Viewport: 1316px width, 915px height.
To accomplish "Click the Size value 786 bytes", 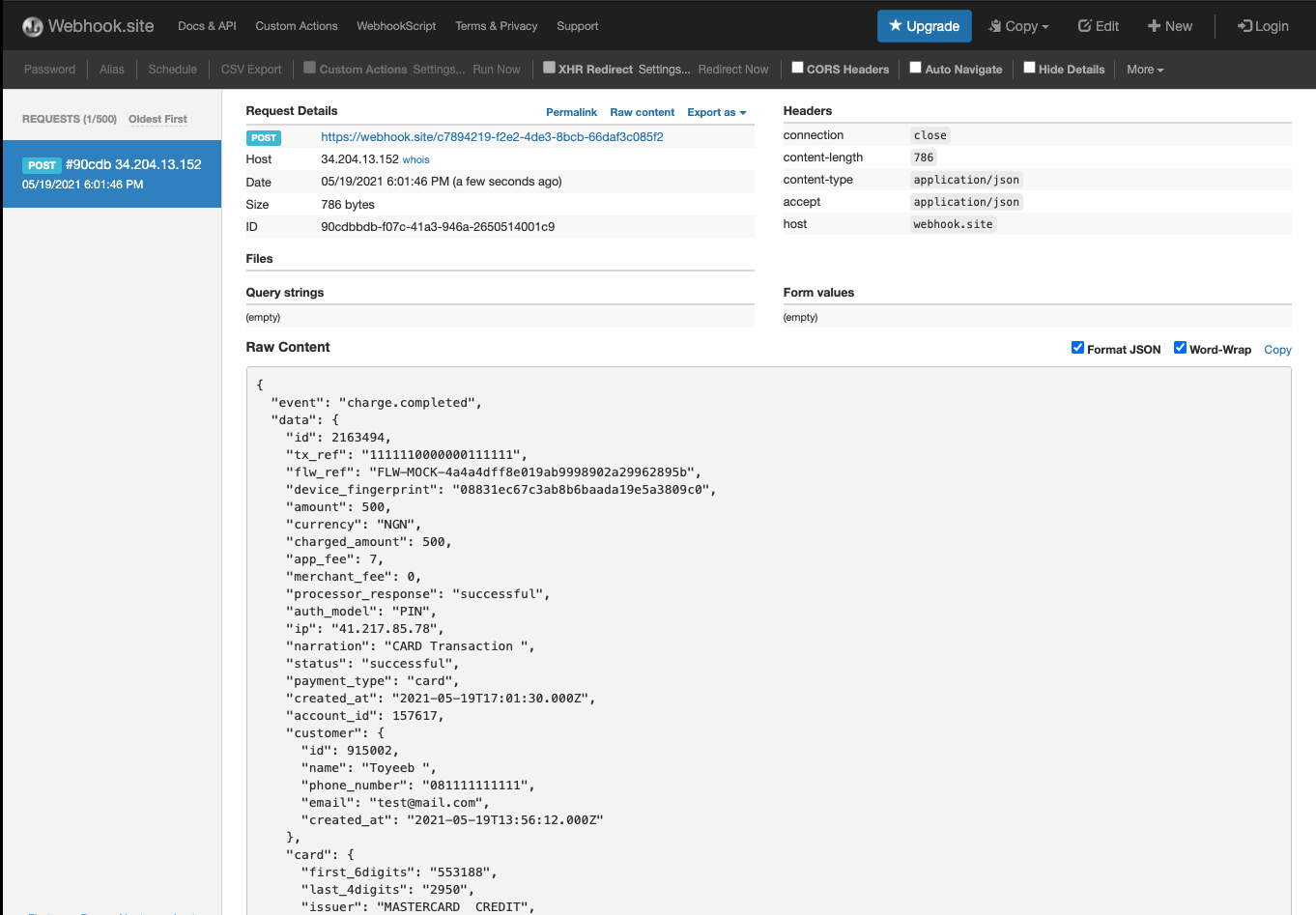I will [348, 205].
